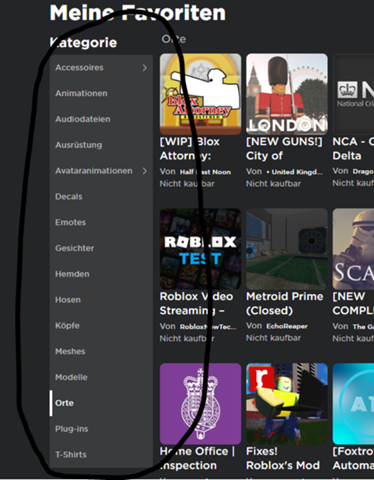This screenshot has width=374, height=480.
Task: Open the purple Home Office crest thumbnail
Action: pyautogui.click(x=200, y=404)
